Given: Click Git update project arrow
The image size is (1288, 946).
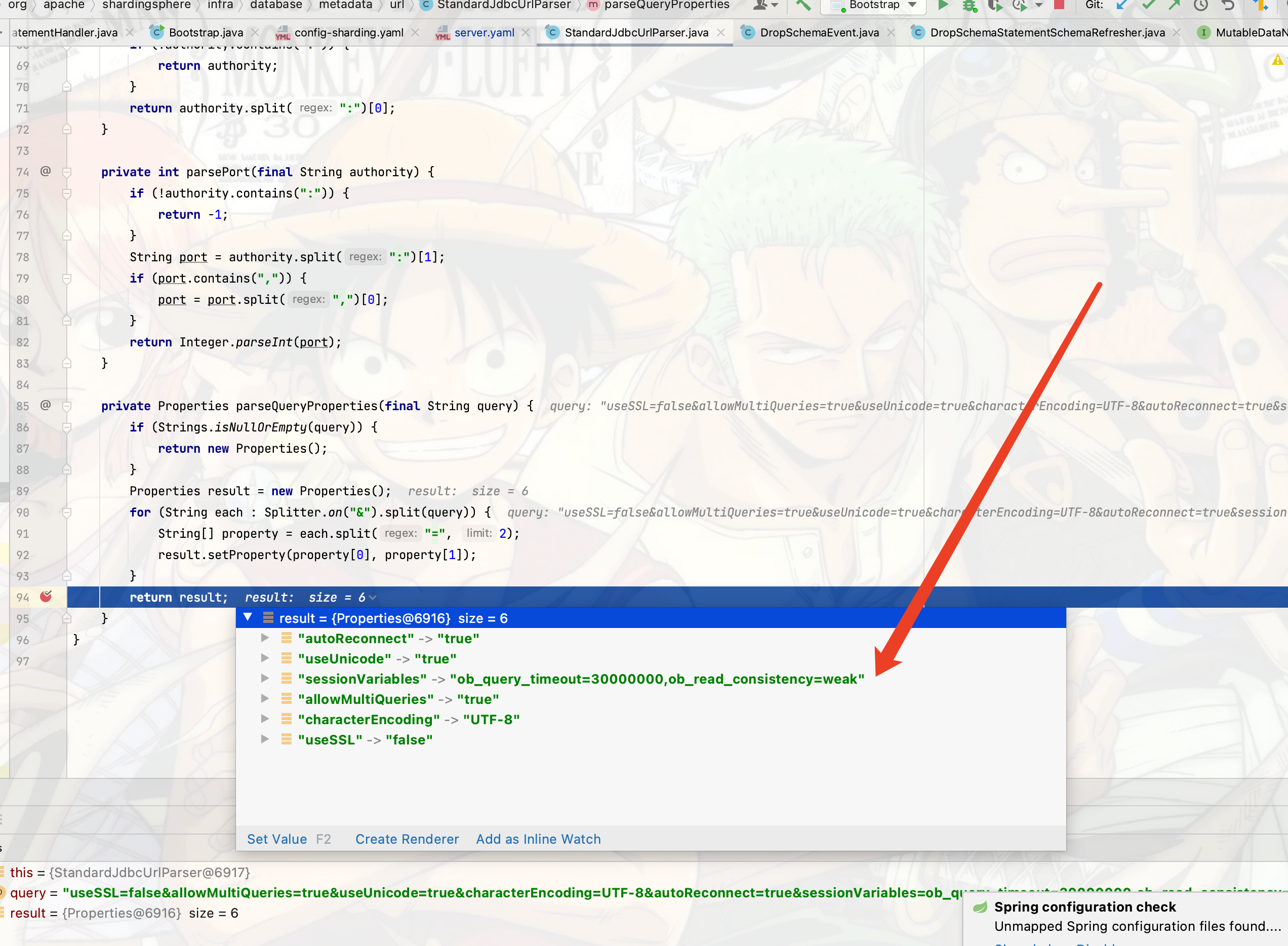Looking at the screenshot, I should [1121, 5].
